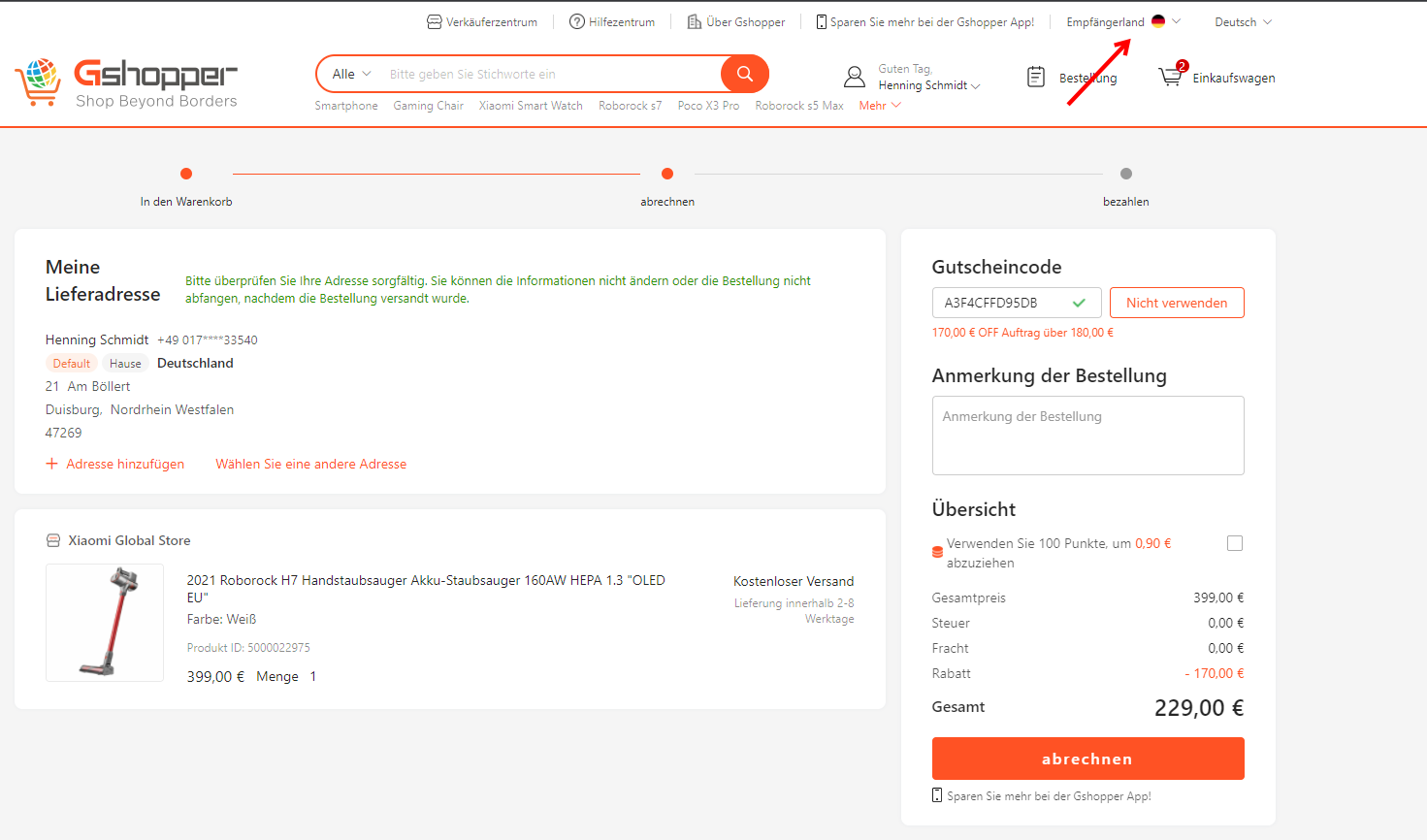
Task: Click the German flag icon
Action: [1158, 21]
